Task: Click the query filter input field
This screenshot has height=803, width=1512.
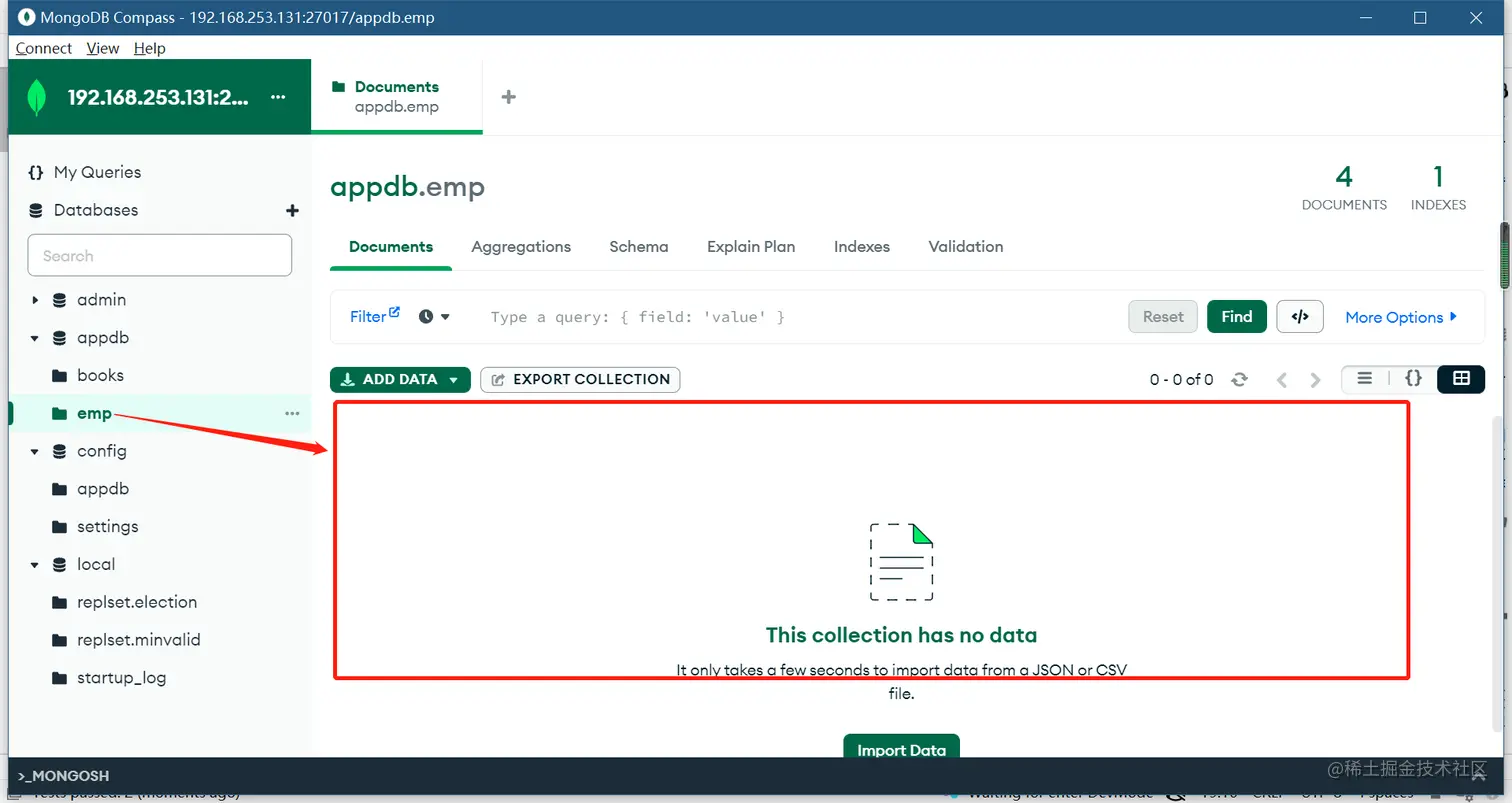Action: pos(800,317)
